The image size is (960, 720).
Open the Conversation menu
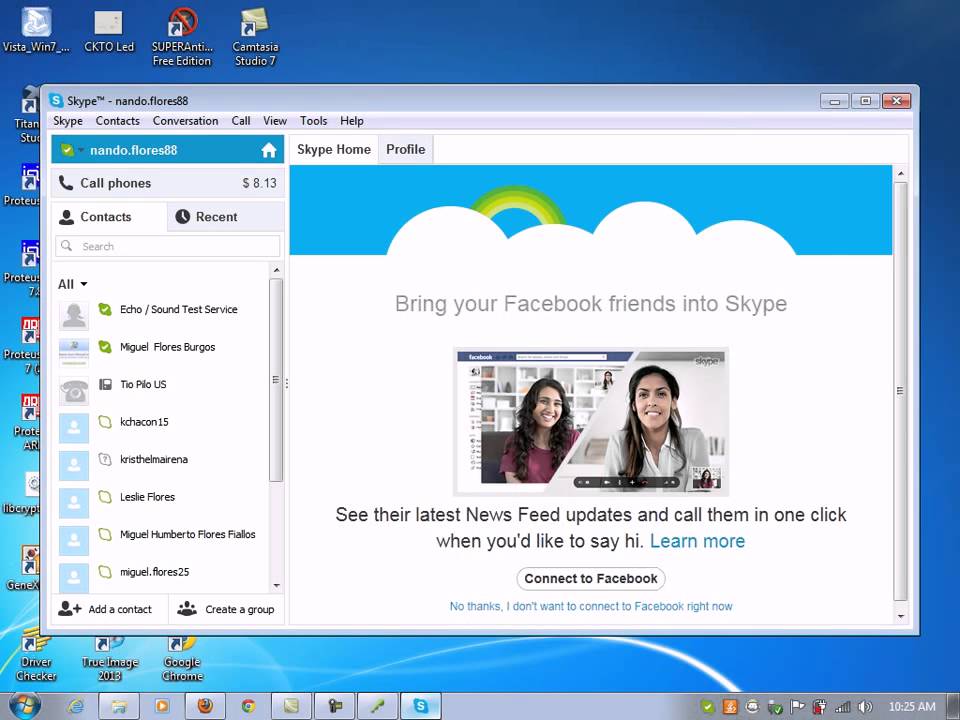[186, 121]
